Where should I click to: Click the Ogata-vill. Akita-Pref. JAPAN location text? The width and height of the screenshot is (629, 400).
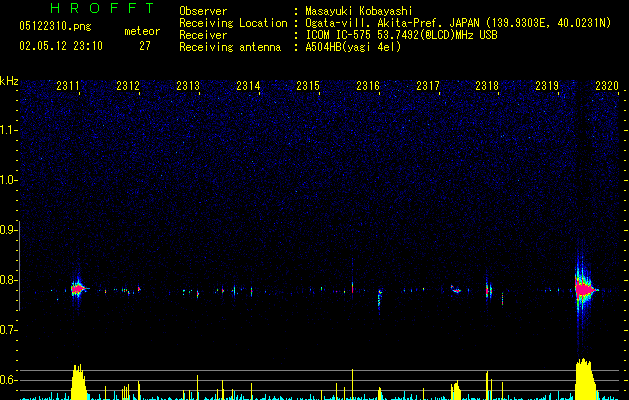(x=458, y=23)
